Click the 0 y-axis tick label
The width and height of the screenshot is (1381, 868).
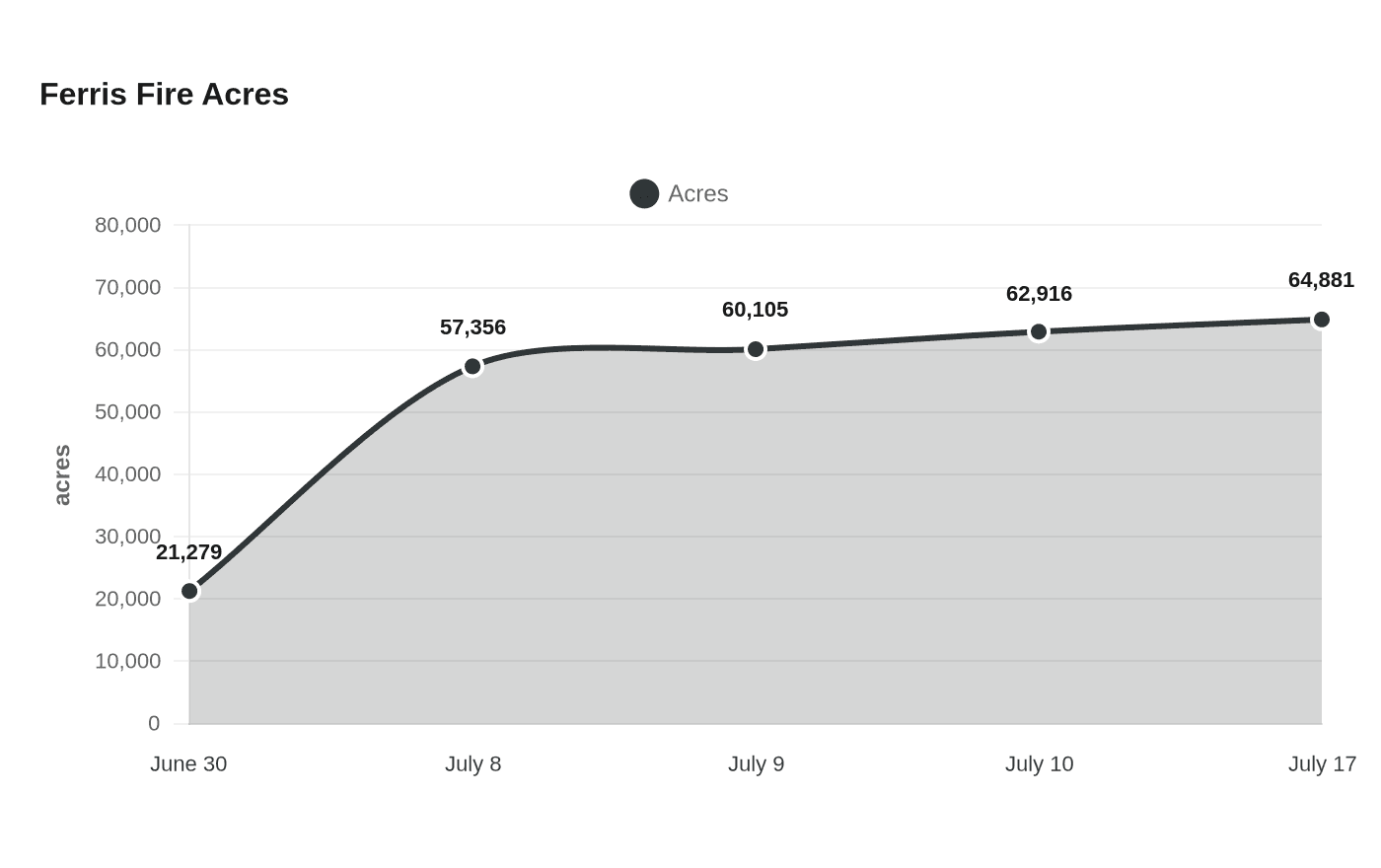(154, 723)
